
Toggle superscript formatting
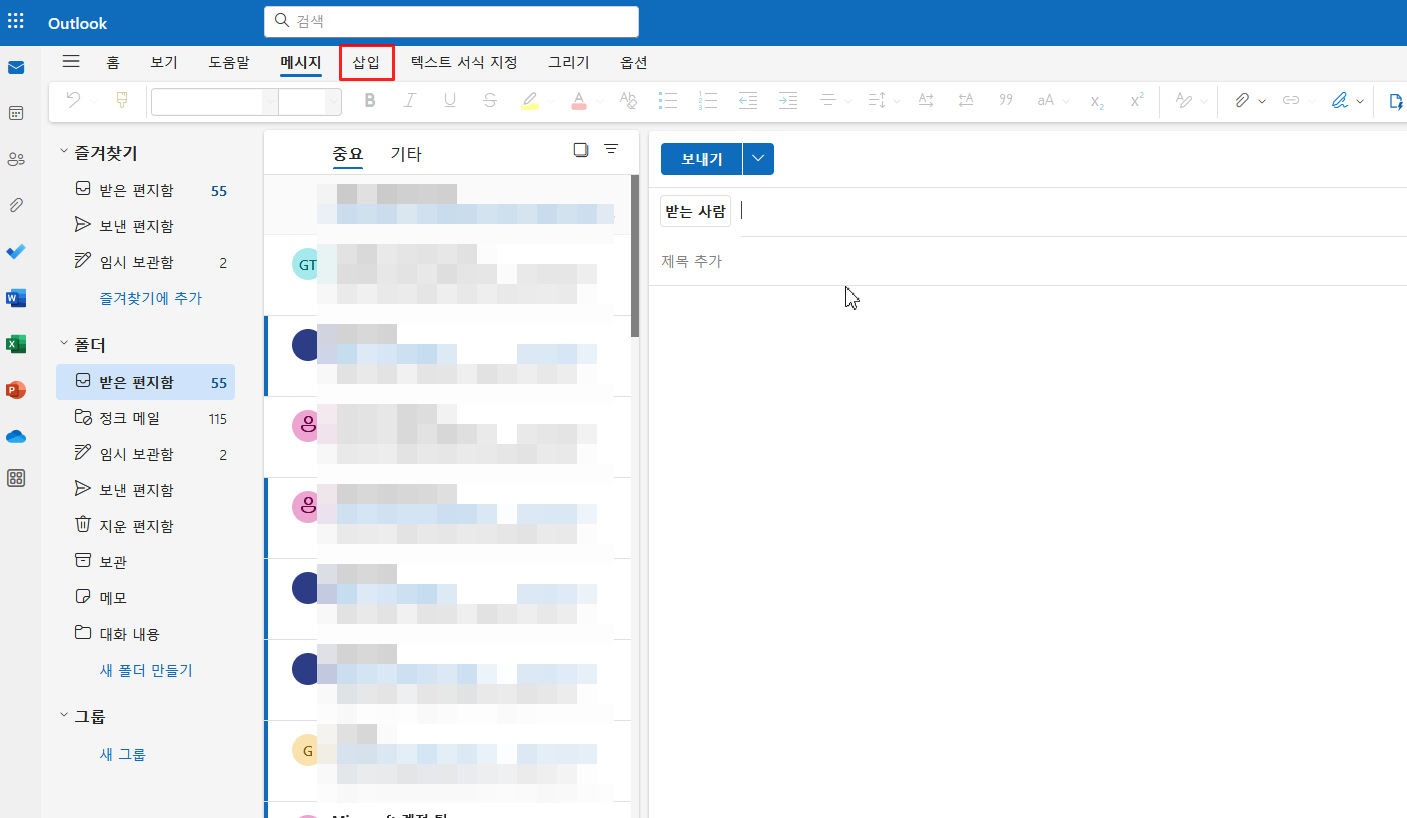(1137, 101)
